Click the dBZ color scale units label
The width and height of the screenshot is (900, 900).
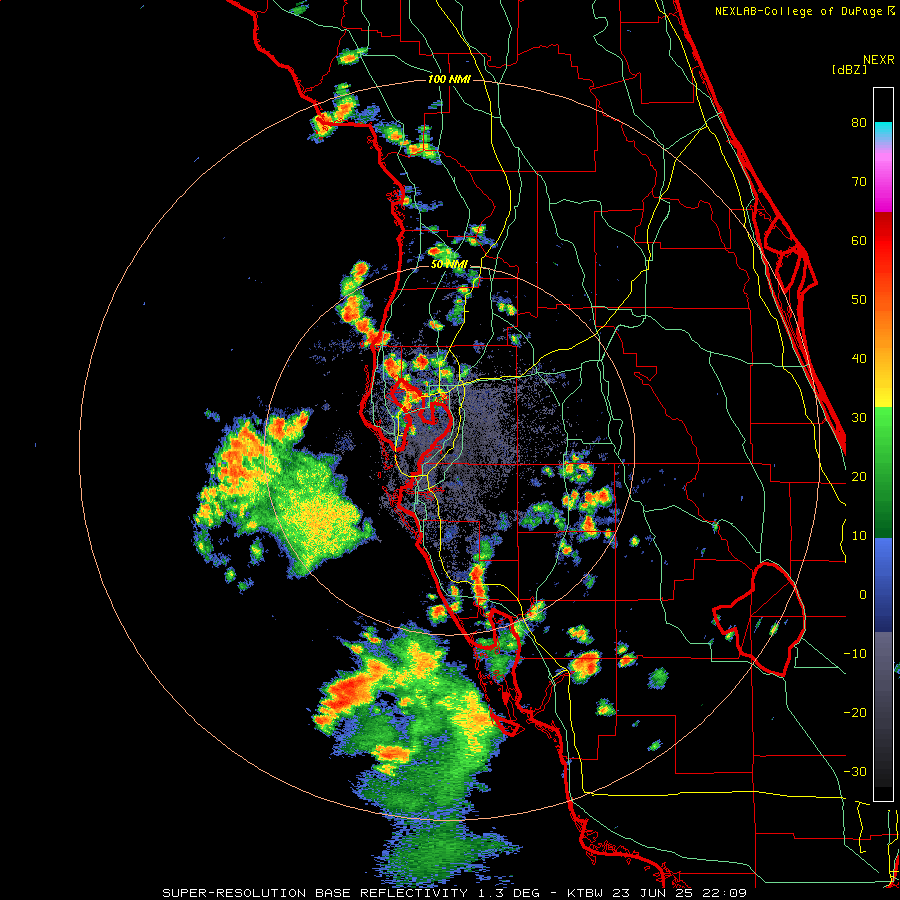tap(849, 70)
